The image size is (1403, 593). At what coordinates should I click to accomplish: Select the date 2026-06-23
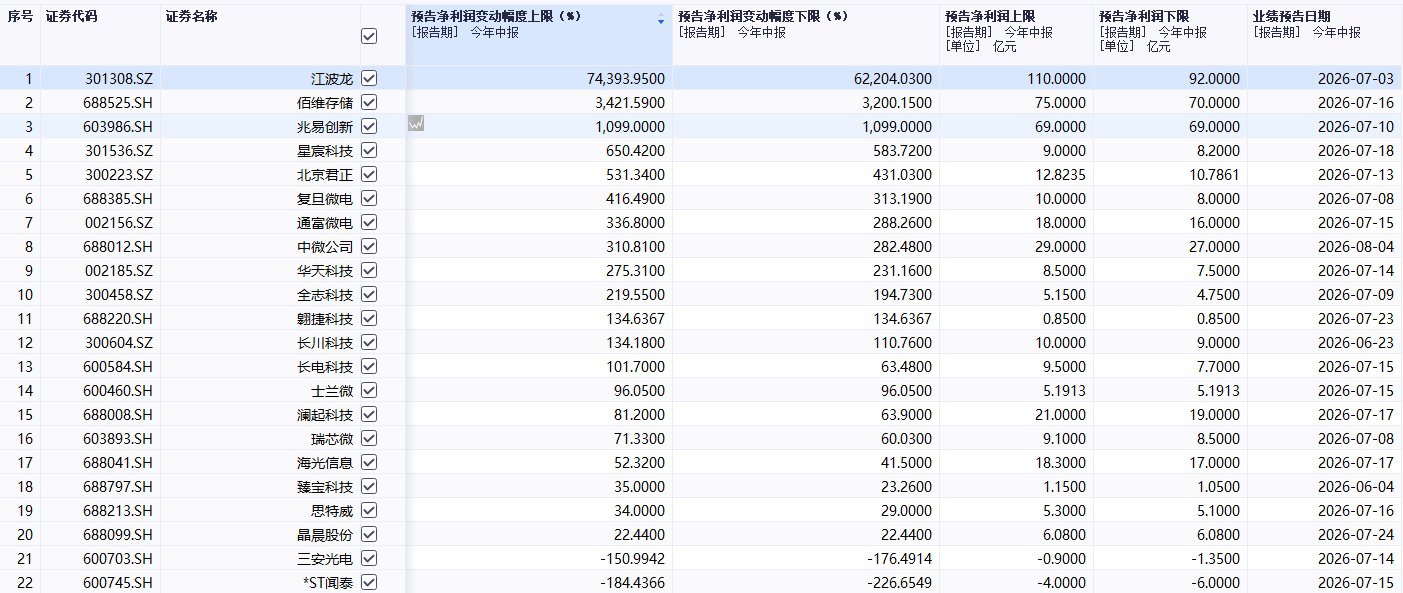tap(1356, 342)
